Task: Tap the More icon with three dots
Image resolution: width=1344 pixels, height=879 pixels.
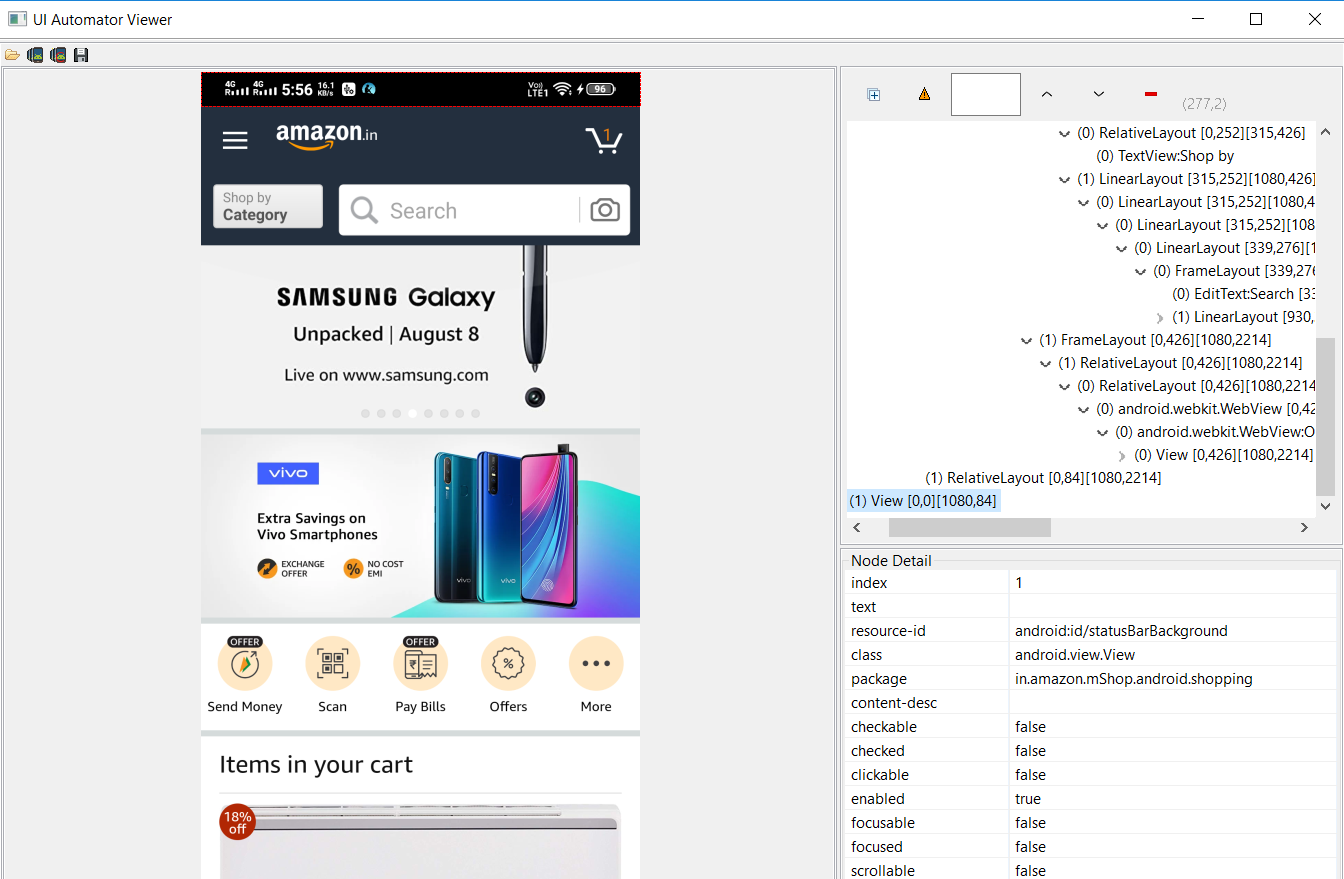Action: pyautogui.click(x=596, y=664)
